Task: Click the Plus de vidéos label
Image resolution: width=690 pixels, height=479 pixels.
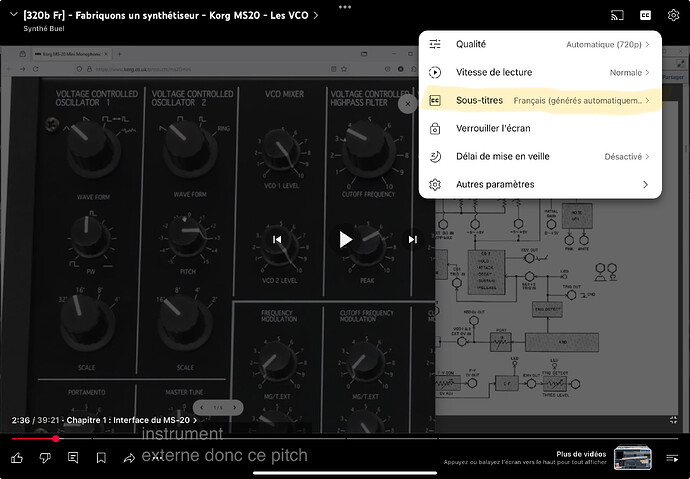Action: [x=581, y=454]
